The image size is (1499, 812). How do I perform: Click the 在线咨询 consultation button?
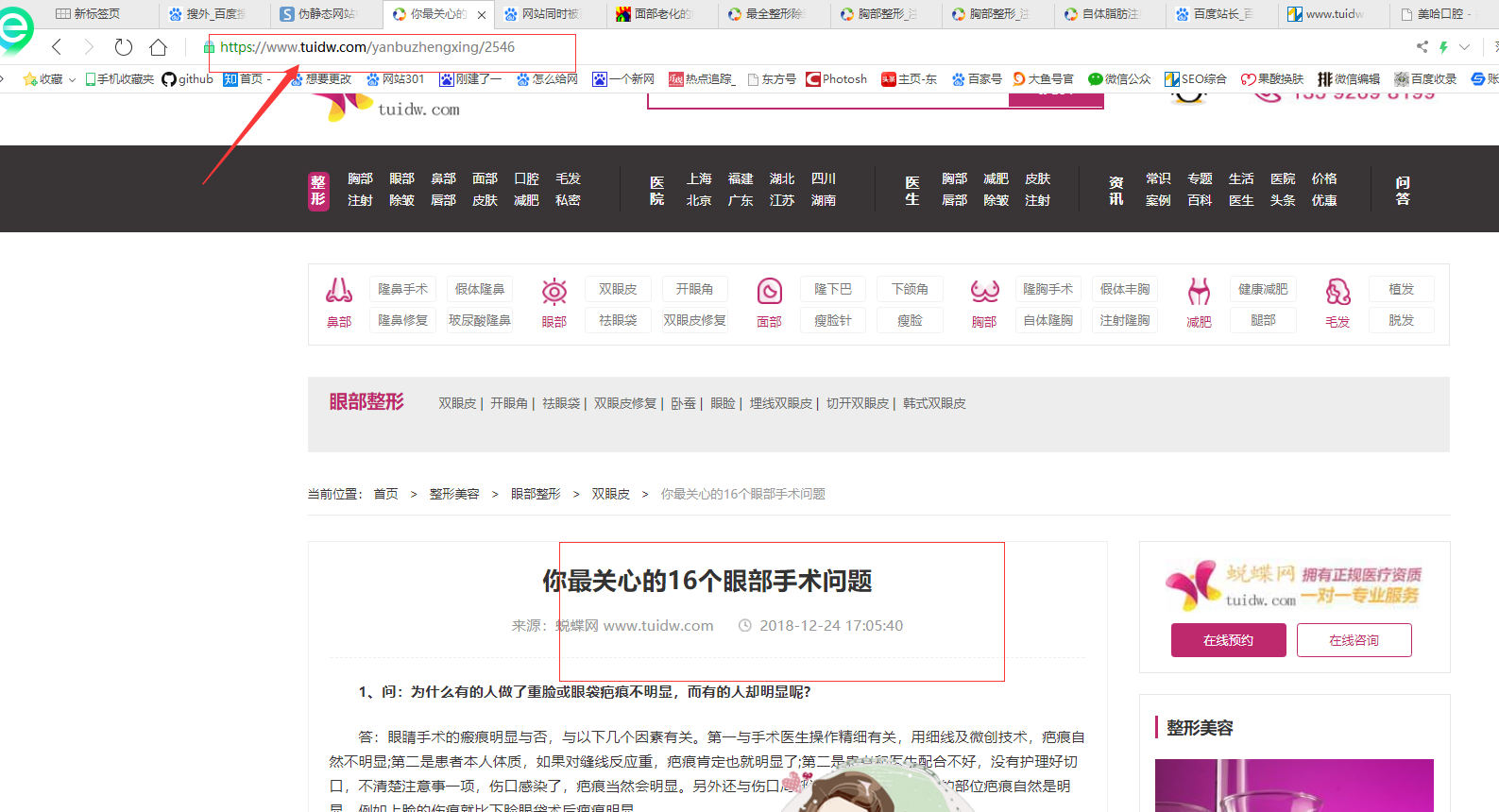click(x=1354, y=640)
